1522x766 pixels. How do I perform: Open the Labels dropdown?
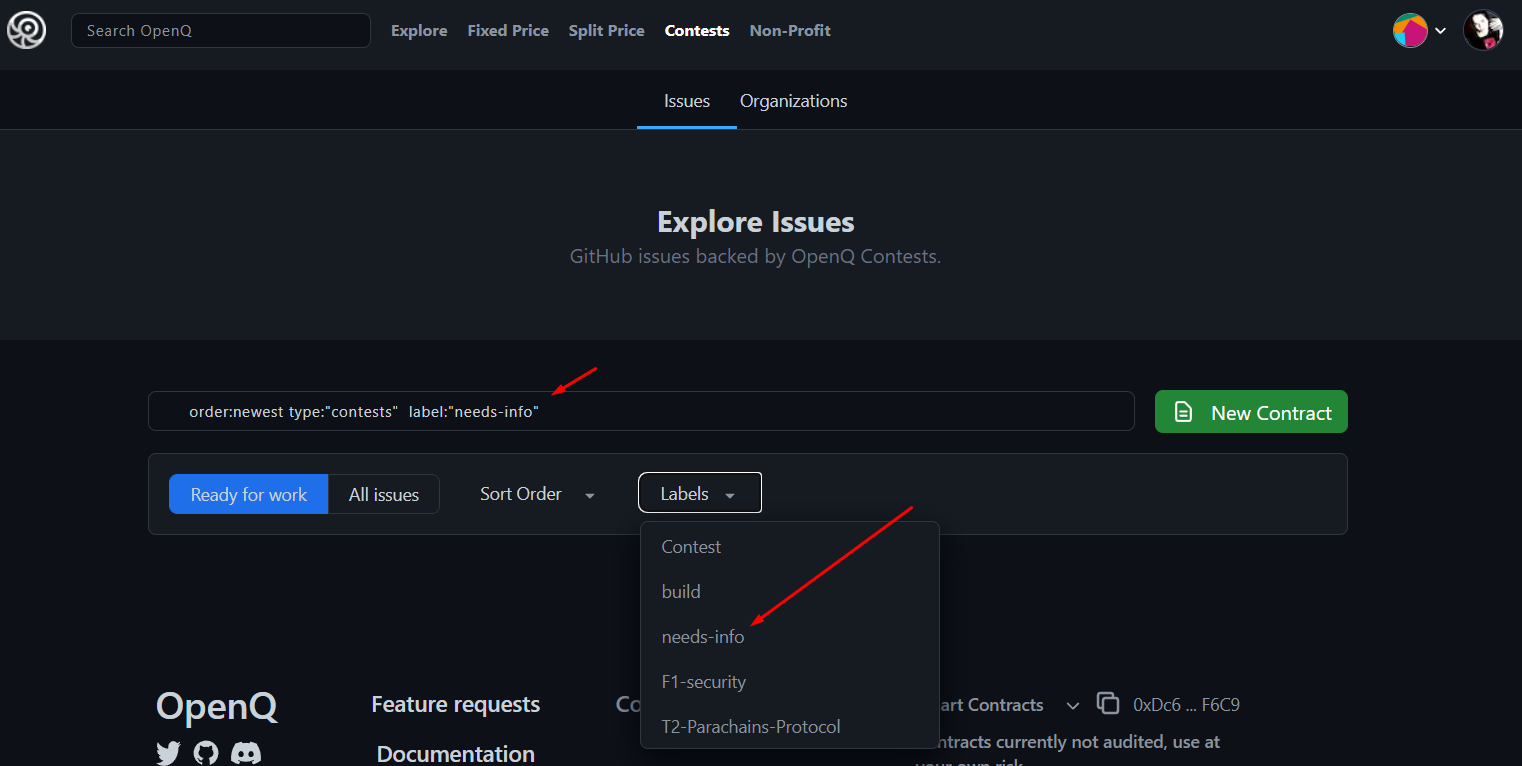699,492
